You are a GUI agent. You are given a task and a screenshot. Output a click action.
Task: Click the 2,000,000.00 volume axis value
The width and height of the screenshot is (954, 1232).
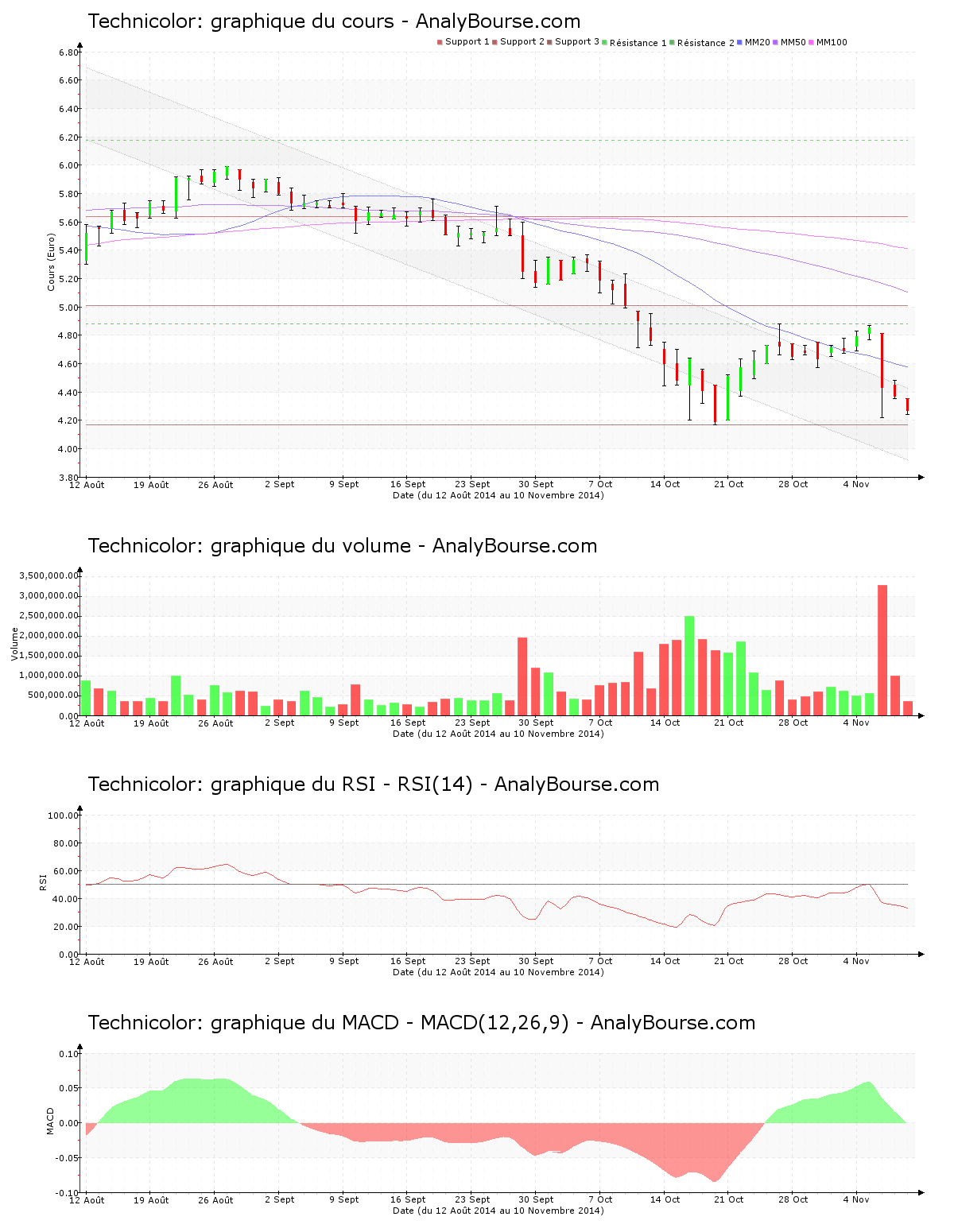tap(49, 636)
